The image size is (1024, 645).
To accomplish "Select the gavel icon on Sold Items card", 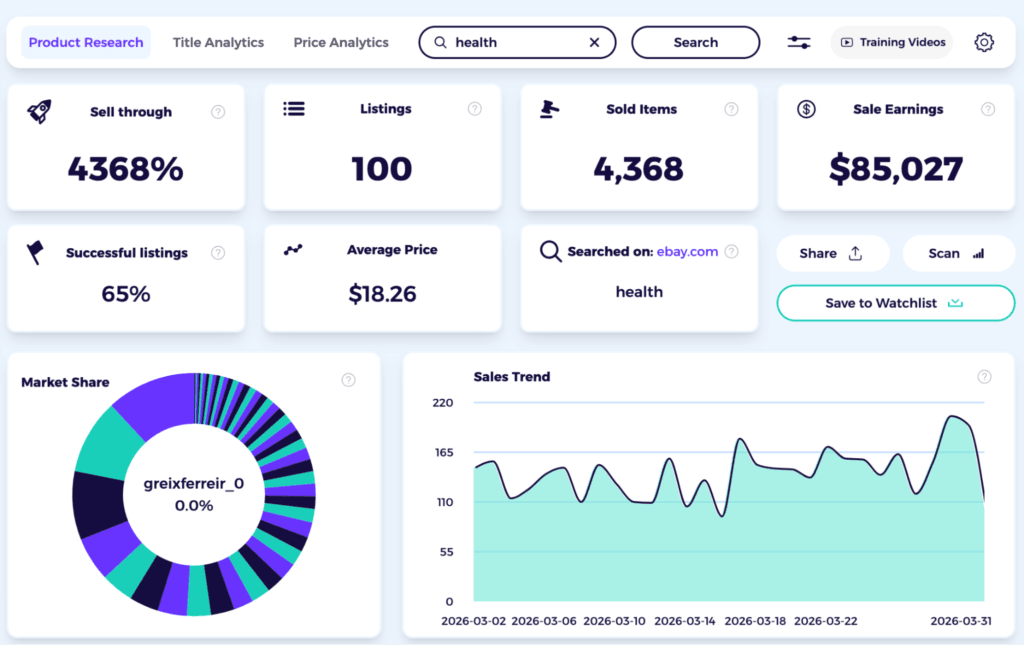I will click(551, 110).
